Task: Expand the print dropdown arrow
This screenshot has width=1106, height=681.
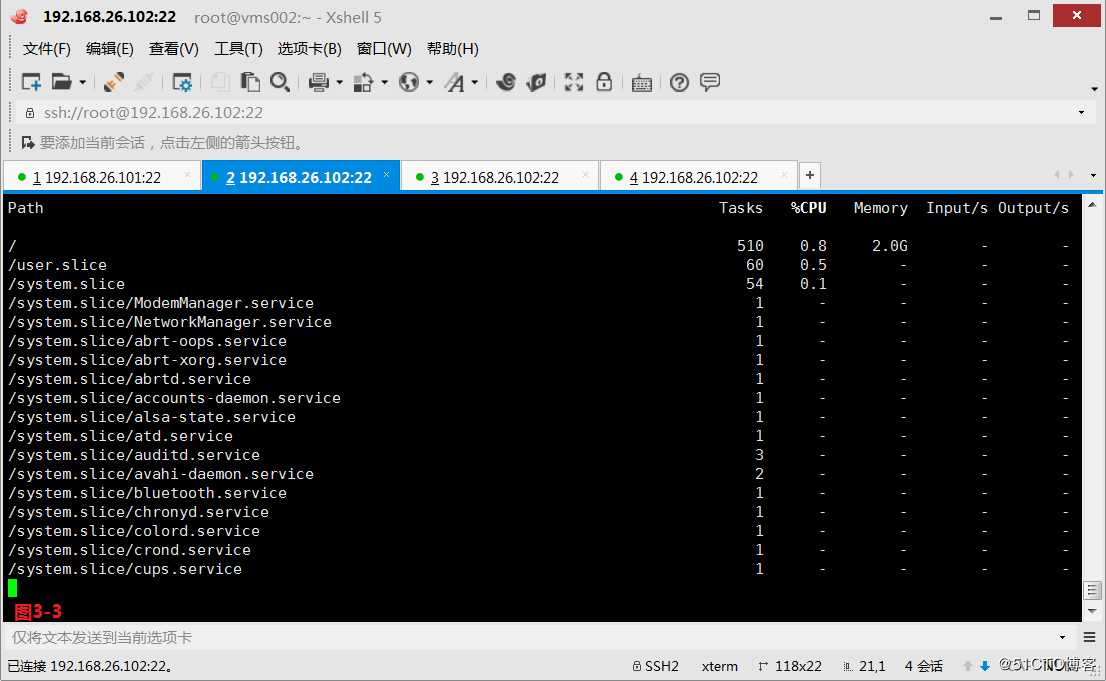Action: coord(339,83)
